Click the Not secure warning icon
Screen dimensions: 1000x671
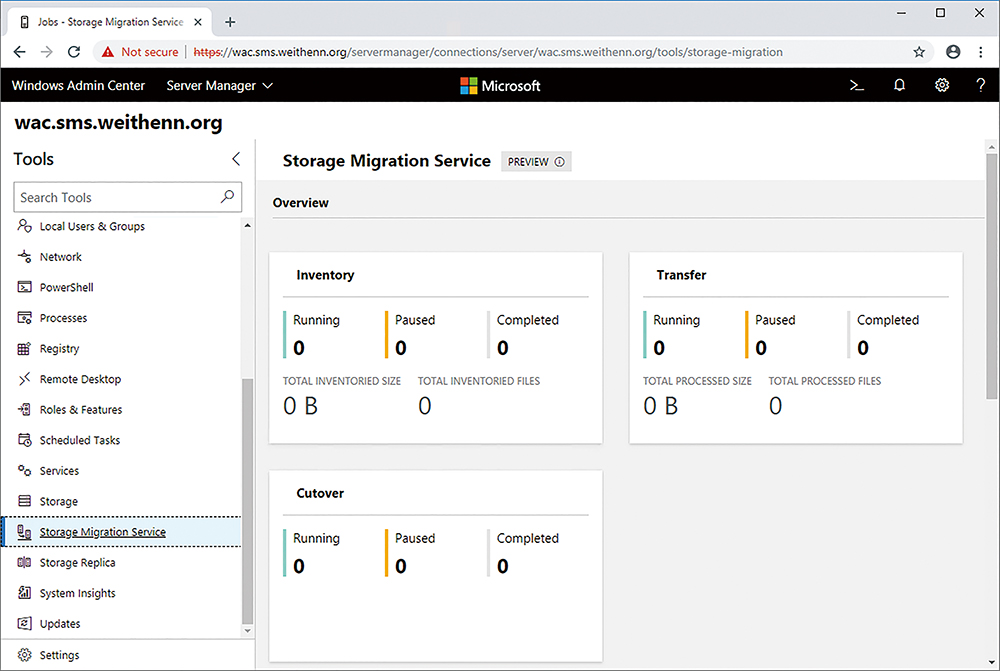pyautogui.click(x=108, y=52)
